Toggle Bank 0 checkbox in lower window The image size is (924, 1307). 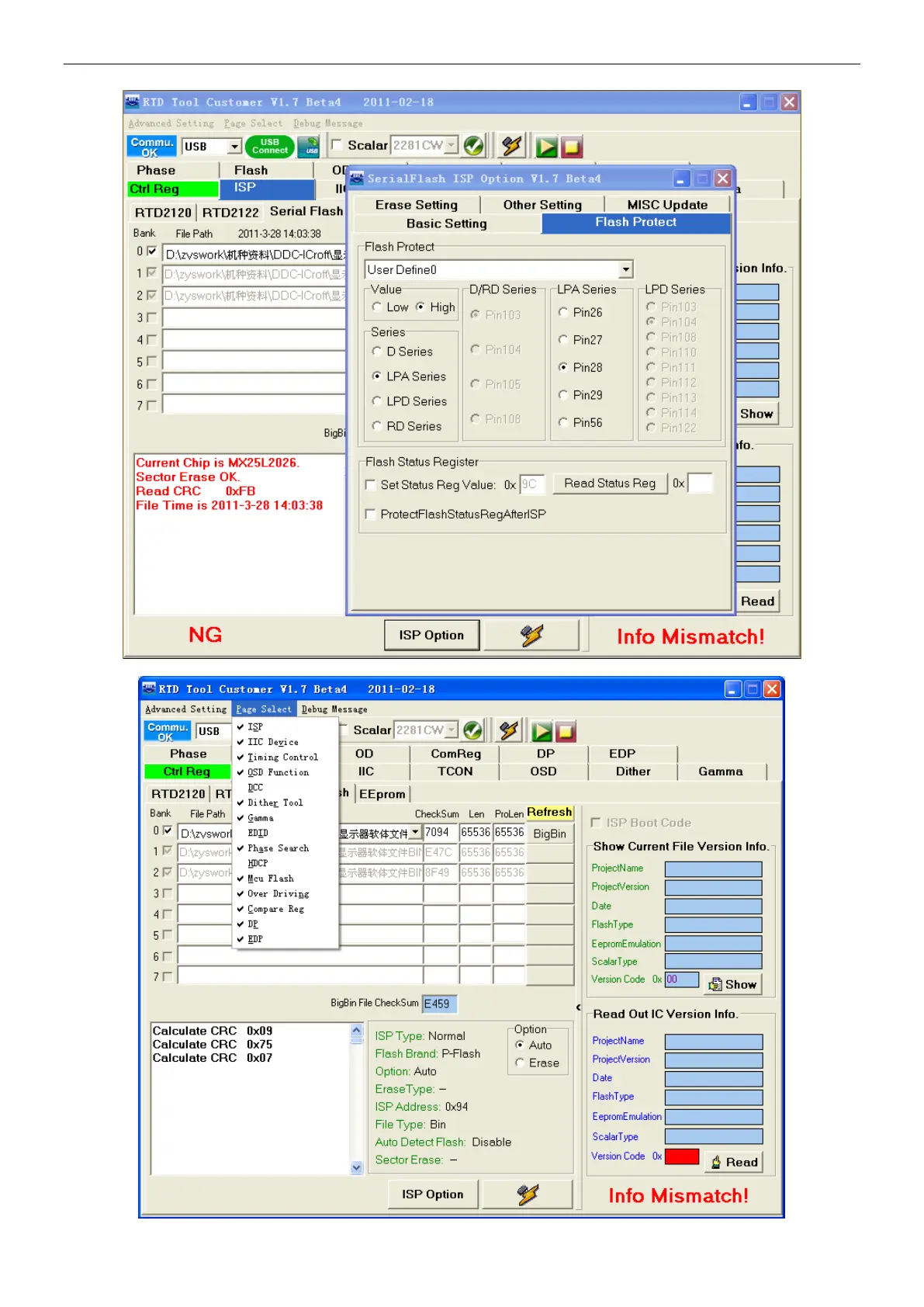coord(168,831)
